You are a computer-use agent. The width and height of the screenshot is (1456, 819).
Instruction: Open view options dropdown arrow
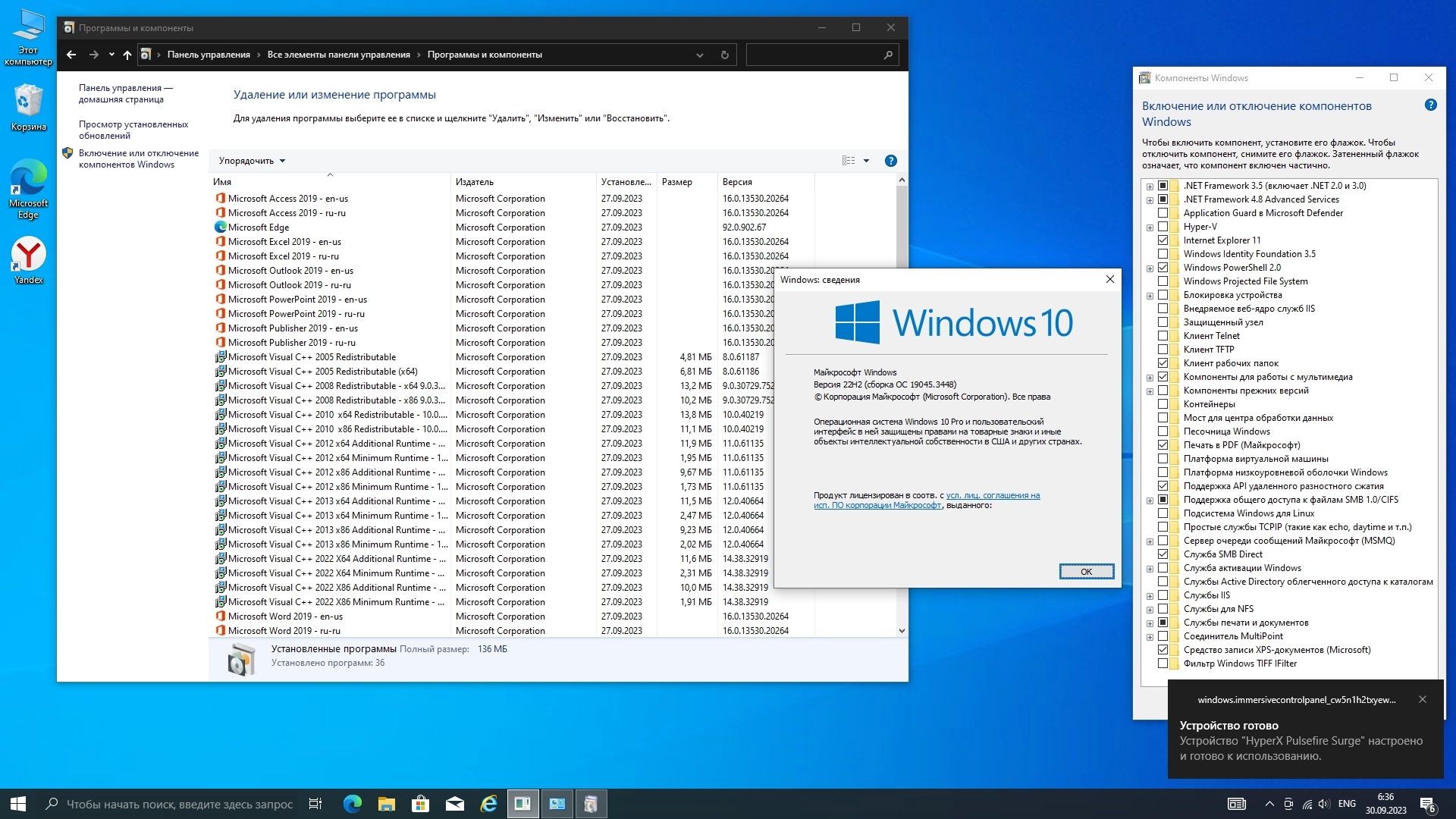pyautogui.click(x=866, y=161)
